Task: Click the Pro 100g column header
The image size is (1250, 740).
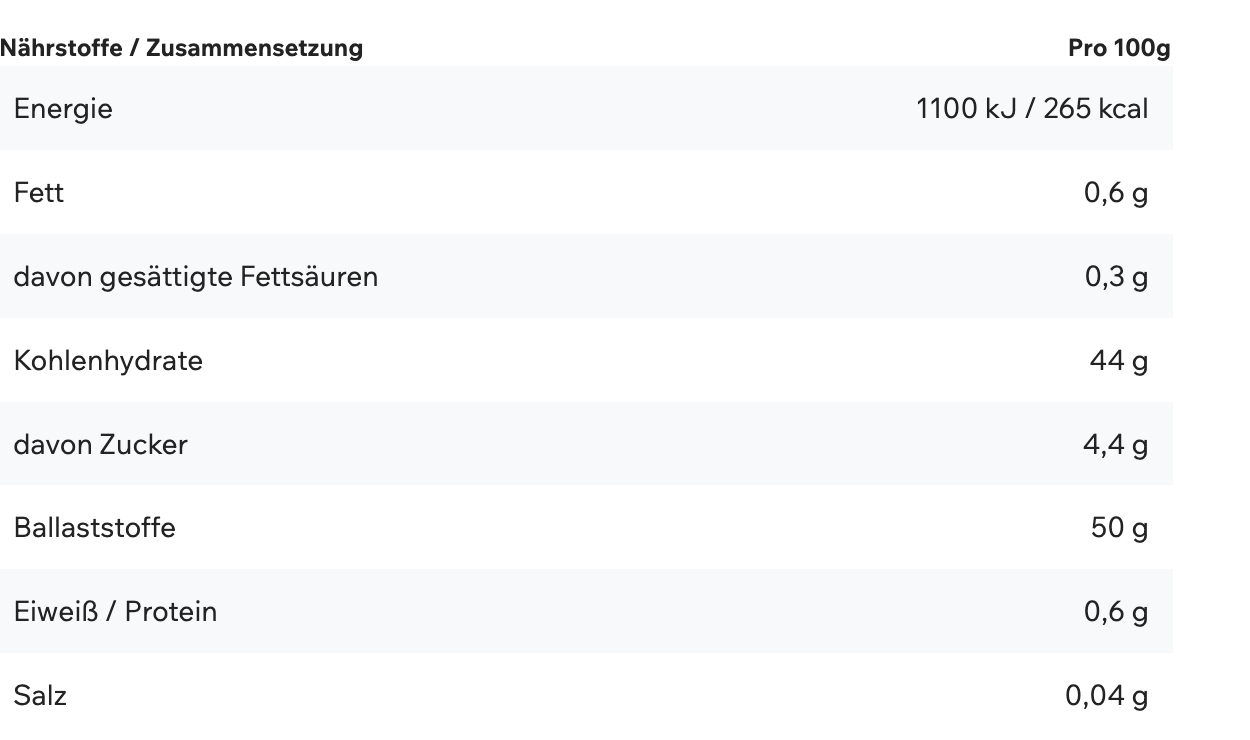Action: point(1118,48)
